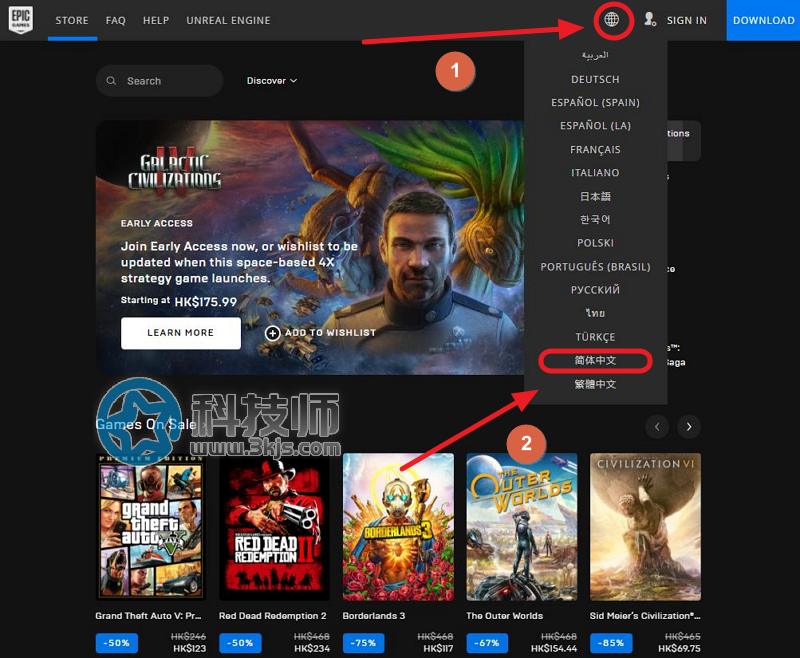
Task: Open Red Dead Redemption 2 cover thumbnail
Action: click(x=274, y=526)
